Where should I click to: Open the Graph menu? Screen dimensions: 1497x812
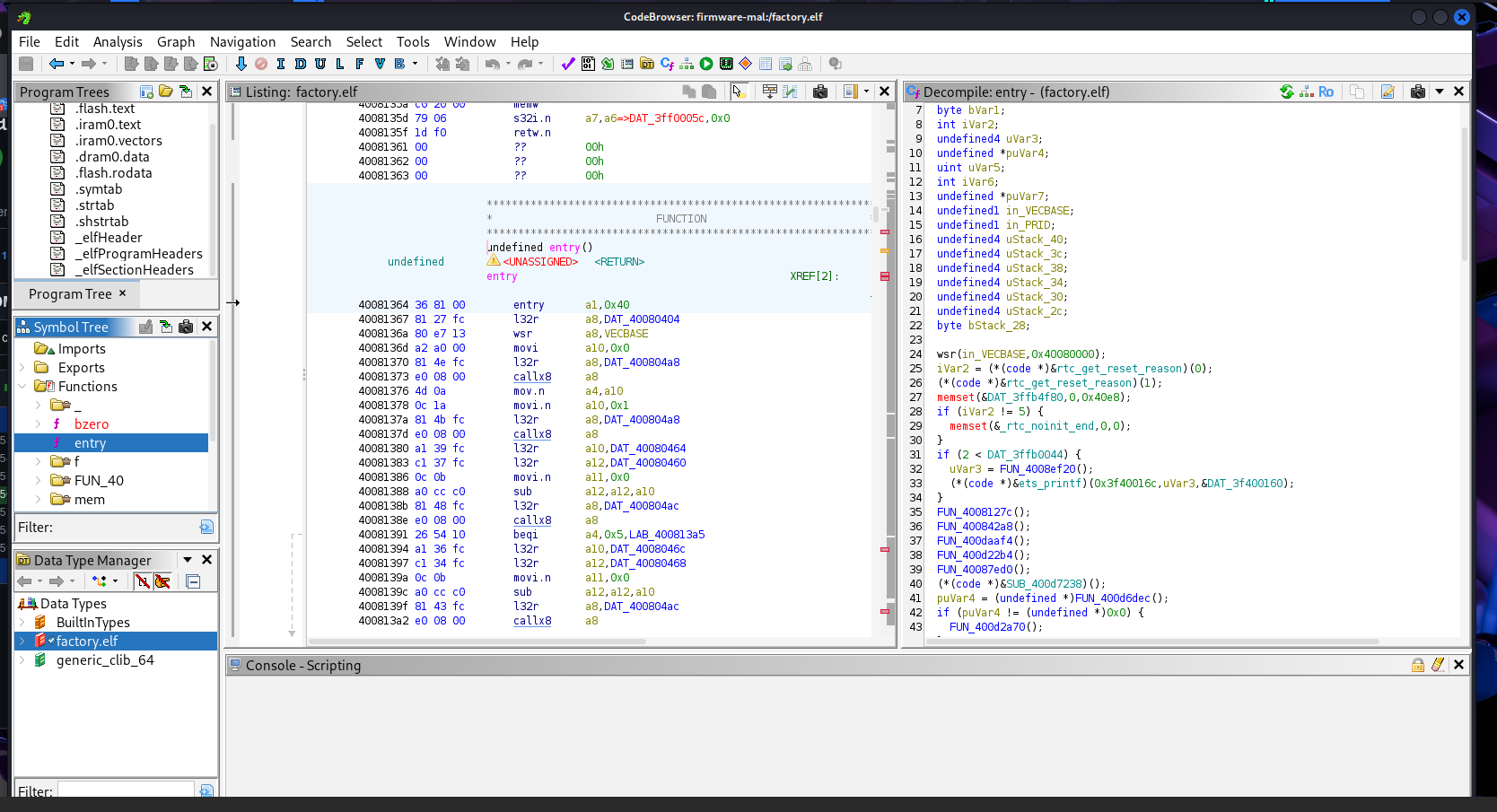176,42
